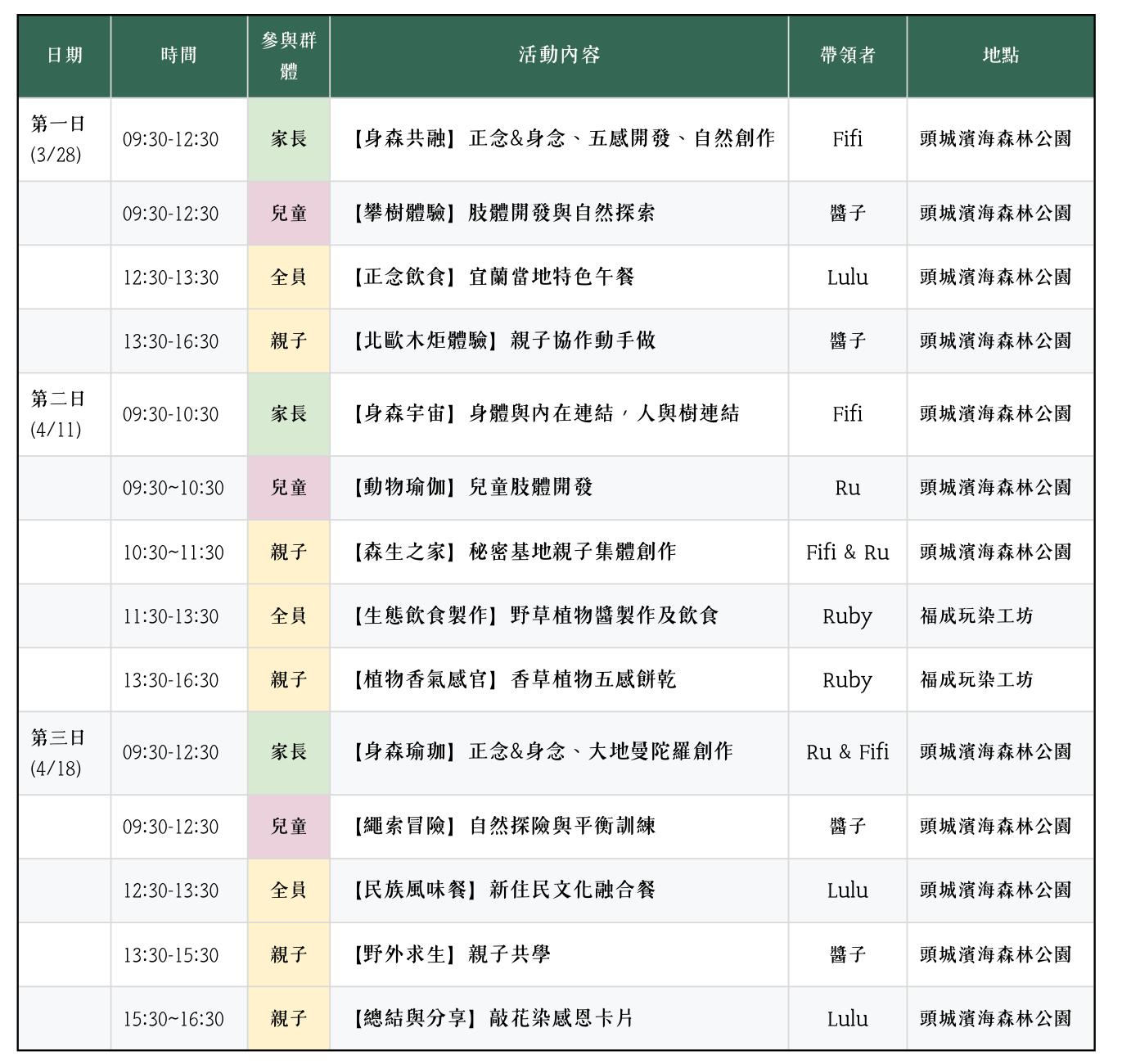This screenshot has width=1122, height=1064.
Task: Click the 活動內容 column header
Action: click(559, 56)
